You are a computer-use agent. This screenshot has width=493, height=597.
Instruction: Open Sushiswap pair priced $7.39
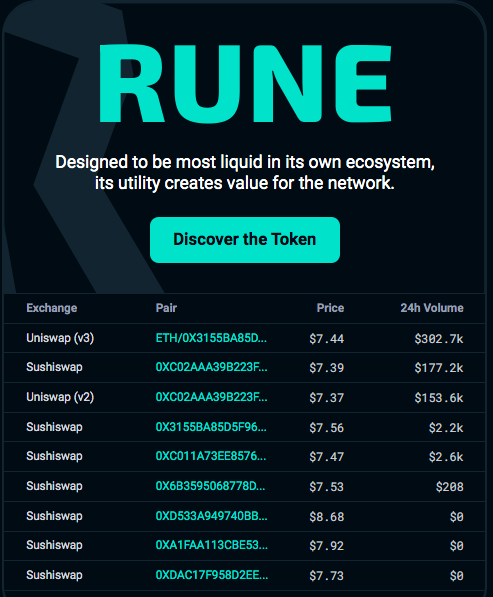point(211,367)
